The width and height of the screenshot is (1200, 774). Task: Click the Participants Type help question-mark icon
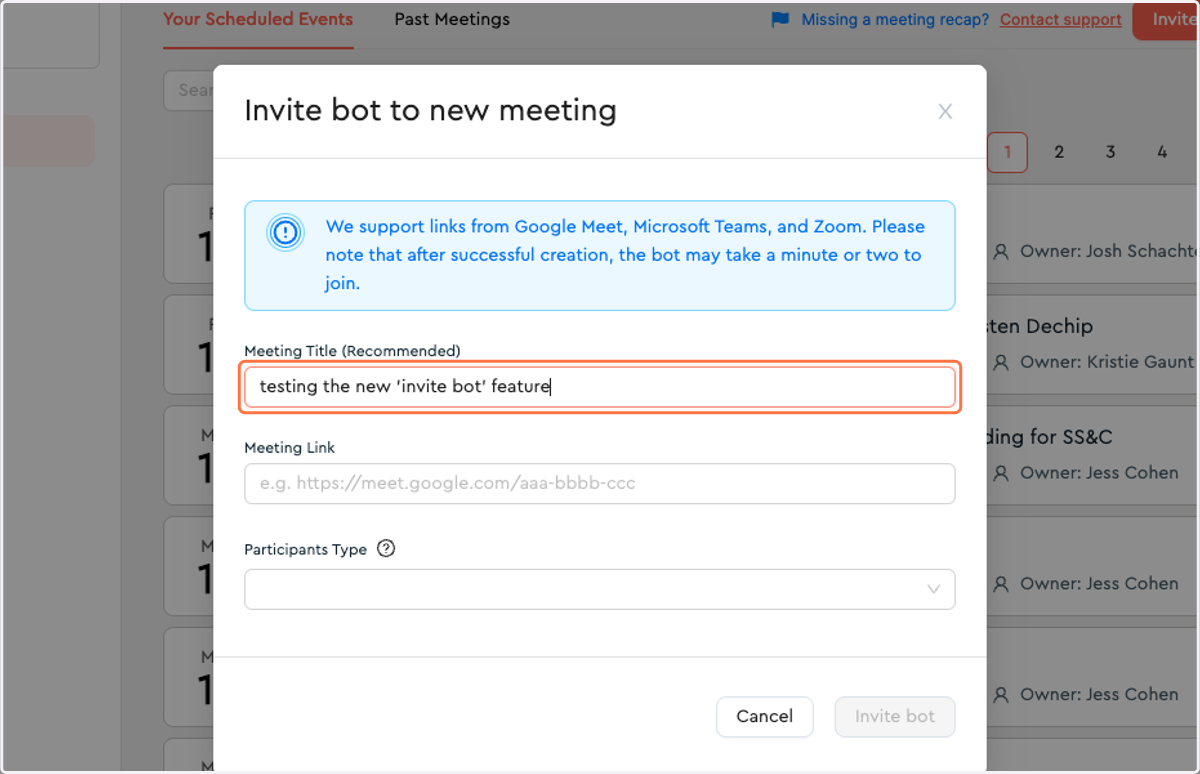tap(386, 548)
